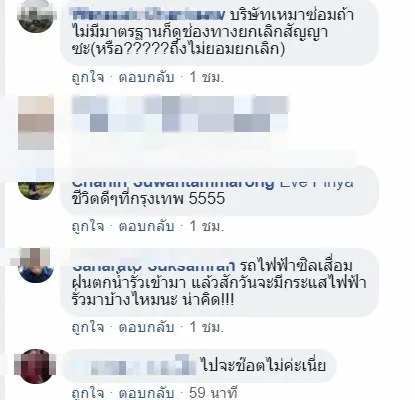Like the ไปจะช๊อตไม่ค่ะเนี่ย comment
Screen dimensions: 415x400
(88, 393)
